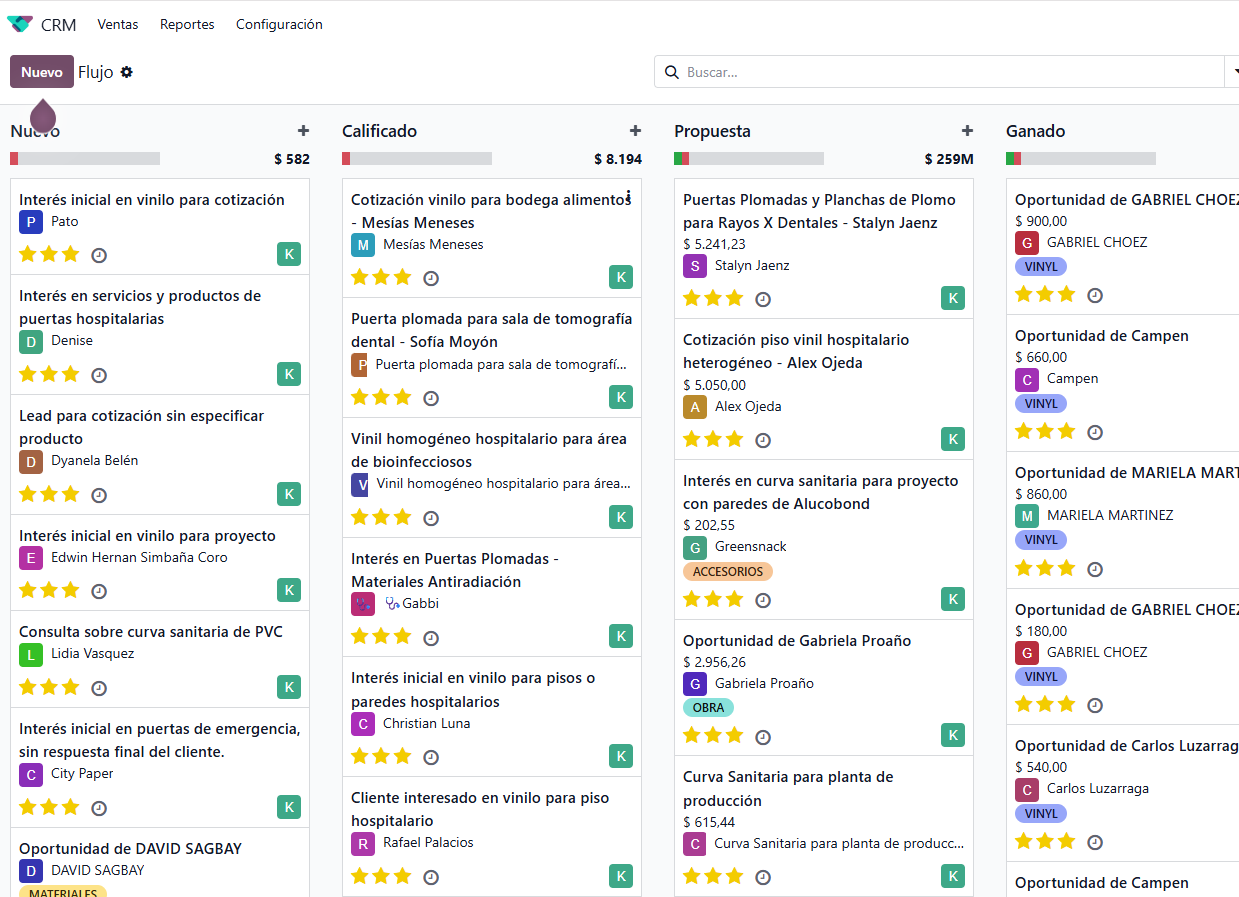Screen dimensions: 1239x897
Task: Click the OBRA tag on Gabriela Proaño card
Action: click(x=708, y=708)
